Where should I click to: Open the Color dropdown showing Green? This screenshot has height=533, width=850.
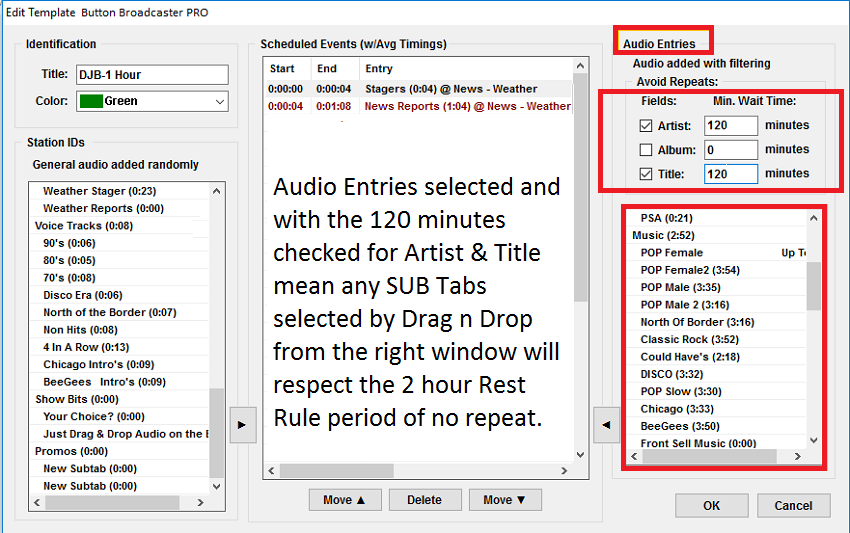tap(219, 101)
